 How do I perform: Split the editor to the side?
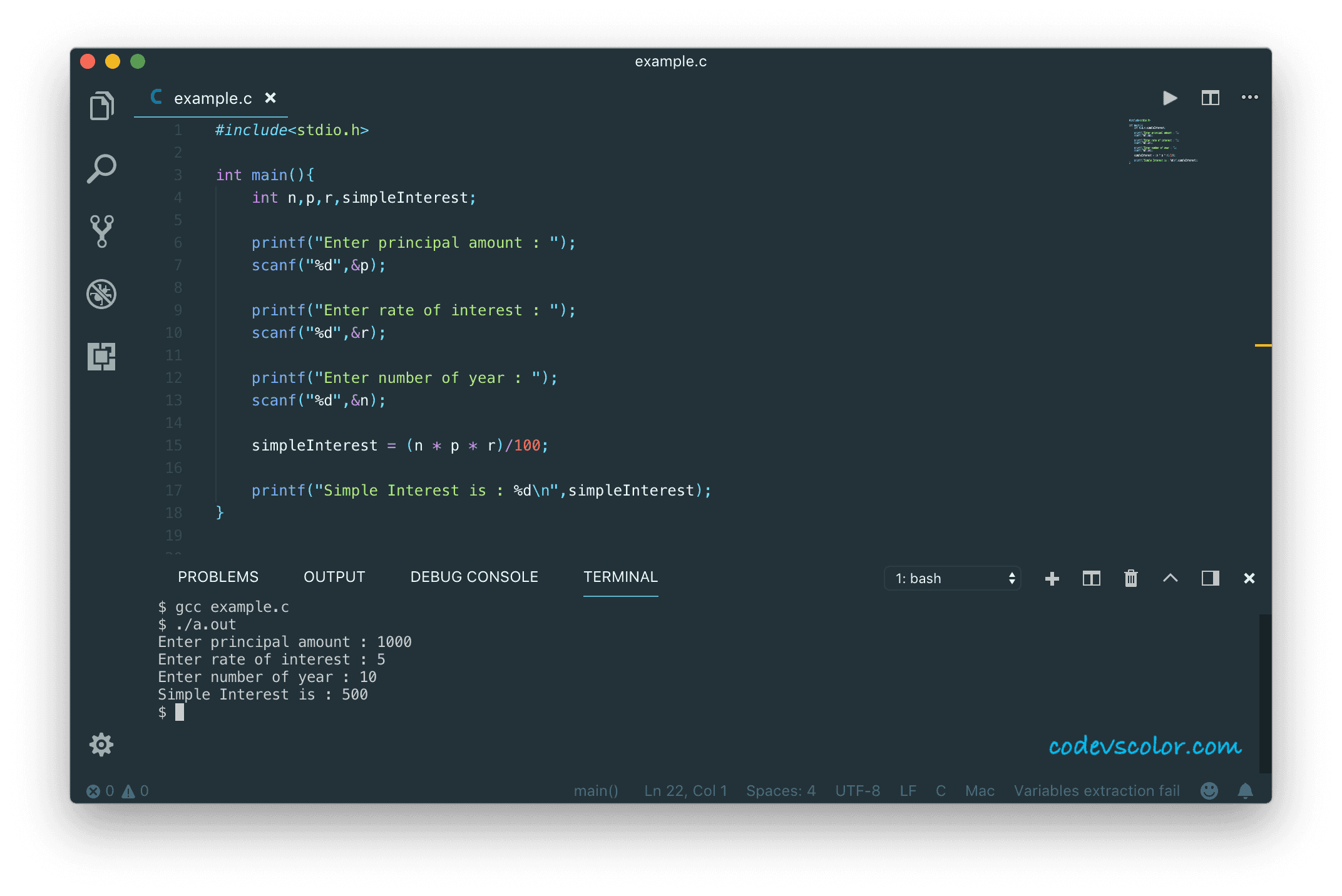pyautogui.click(x=1210, y=98)
